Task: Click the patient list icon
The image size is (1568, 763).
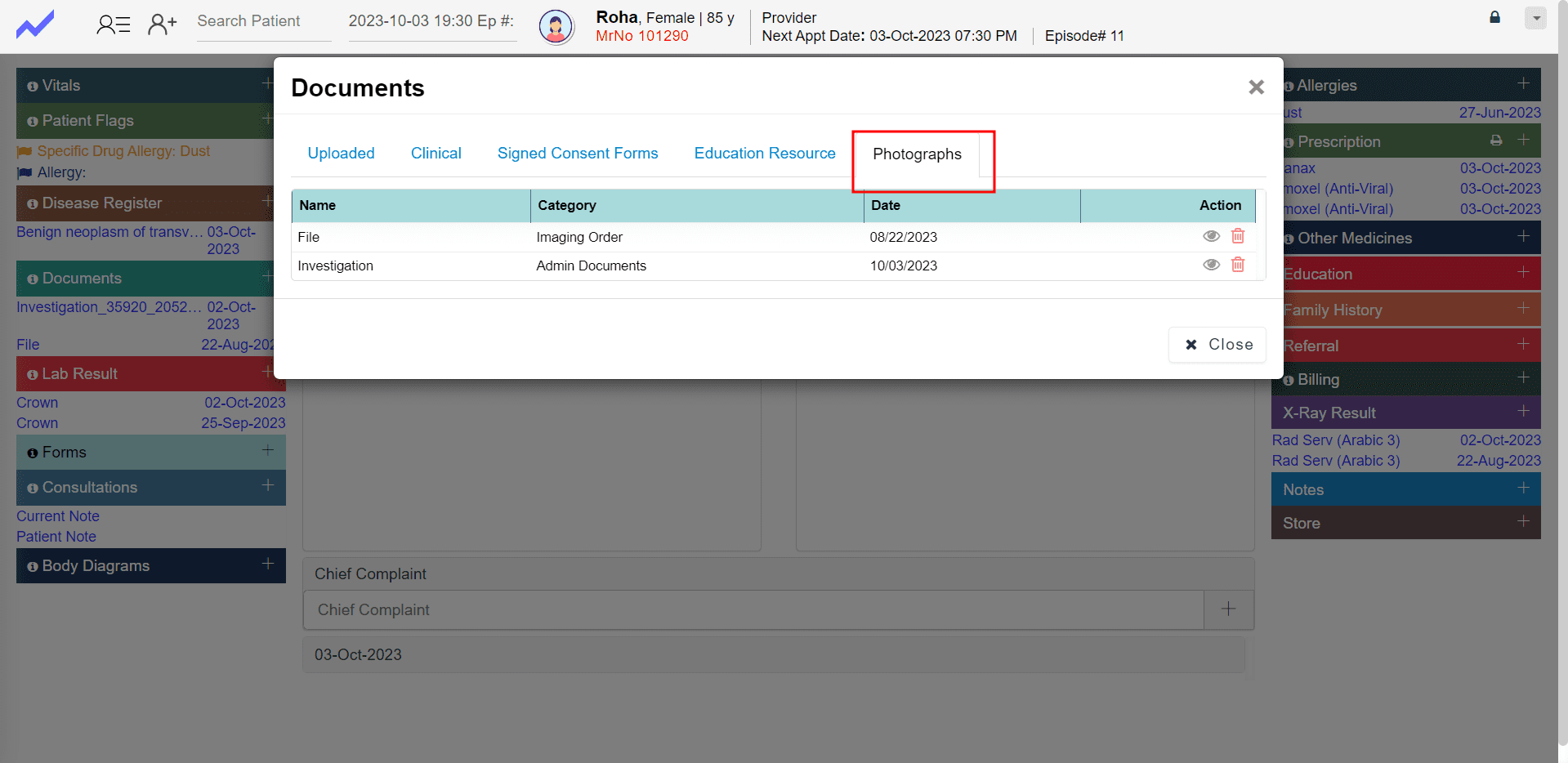Action: (113, 25)
